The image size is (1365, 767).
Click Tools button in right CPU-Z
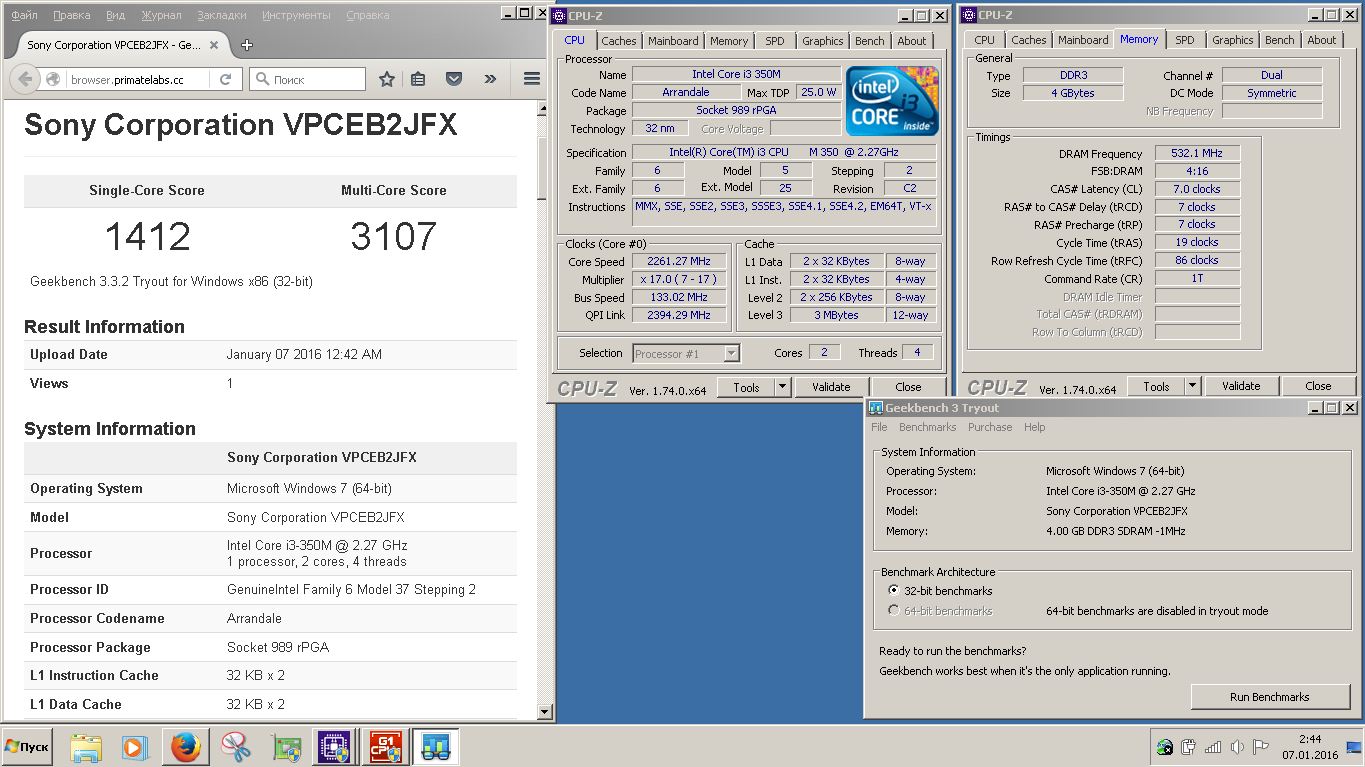(x=1156, y=386)
